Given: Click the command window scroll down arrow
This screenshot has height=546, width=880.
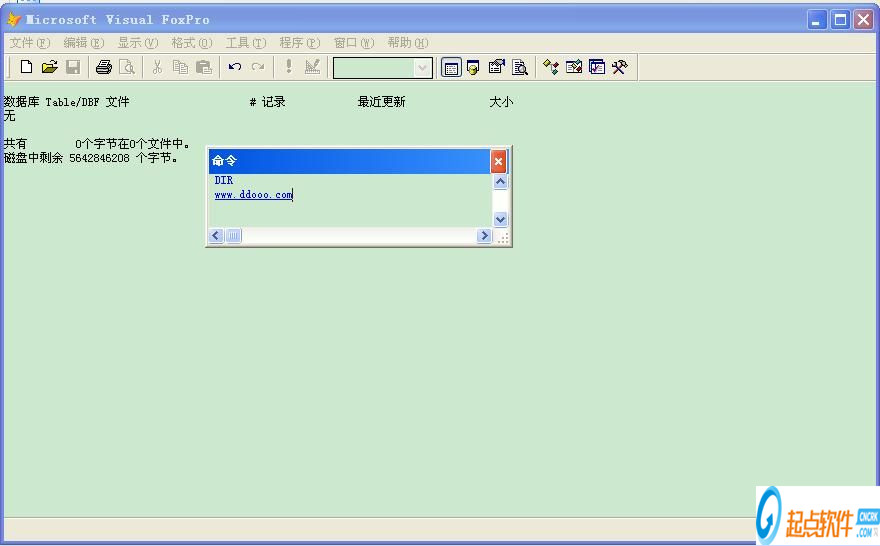Looking at the screenshot, I should point(500,219).
